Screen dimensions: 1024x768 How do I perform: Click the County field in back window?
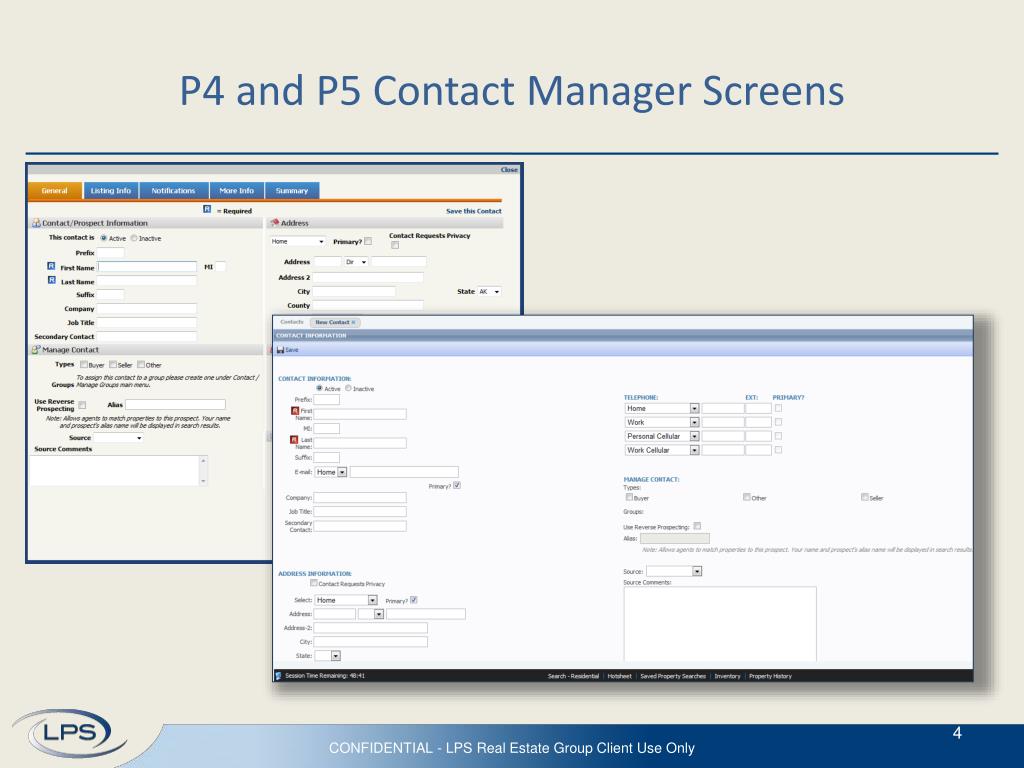click(x=368, y=306)
